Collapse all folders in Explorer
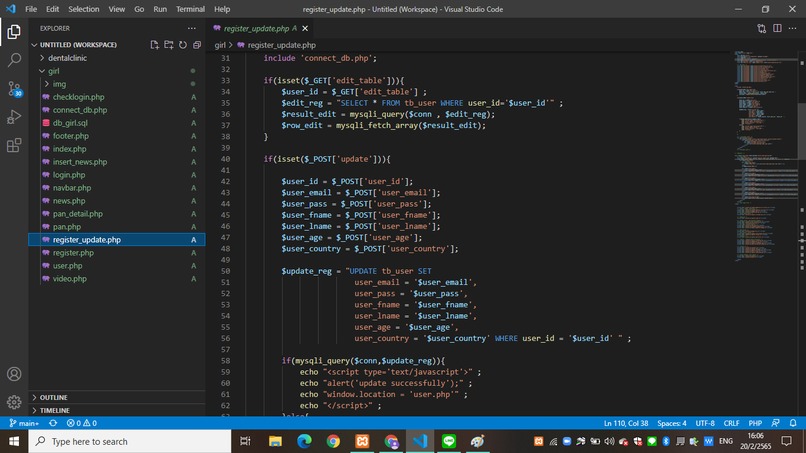 point(197,45)
